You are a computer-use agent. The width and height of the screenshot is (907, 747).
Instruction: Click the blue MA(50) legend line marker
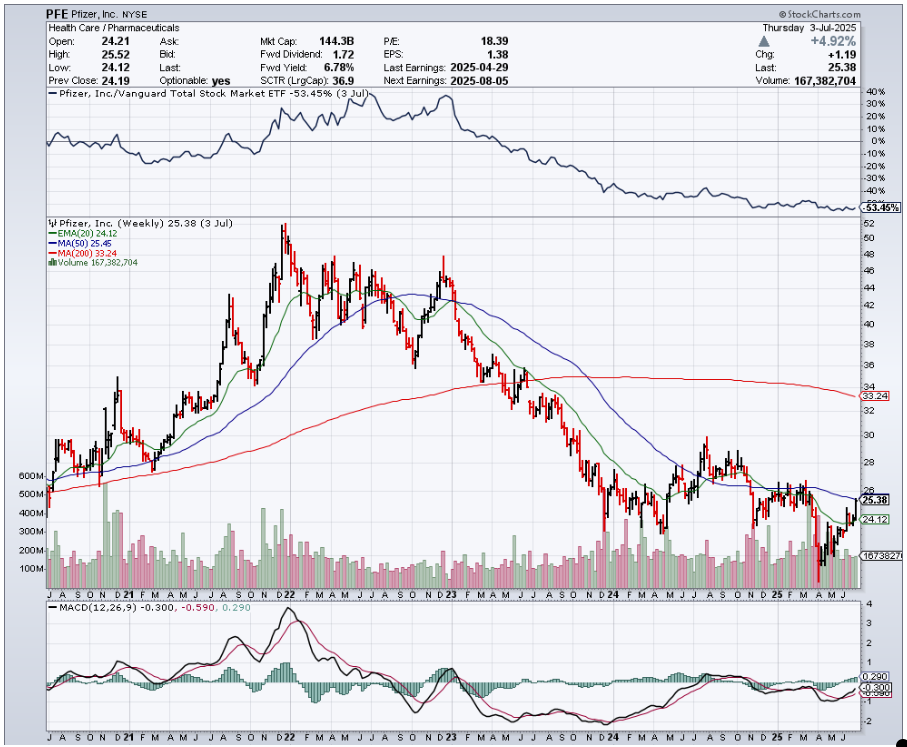point(53,244)
